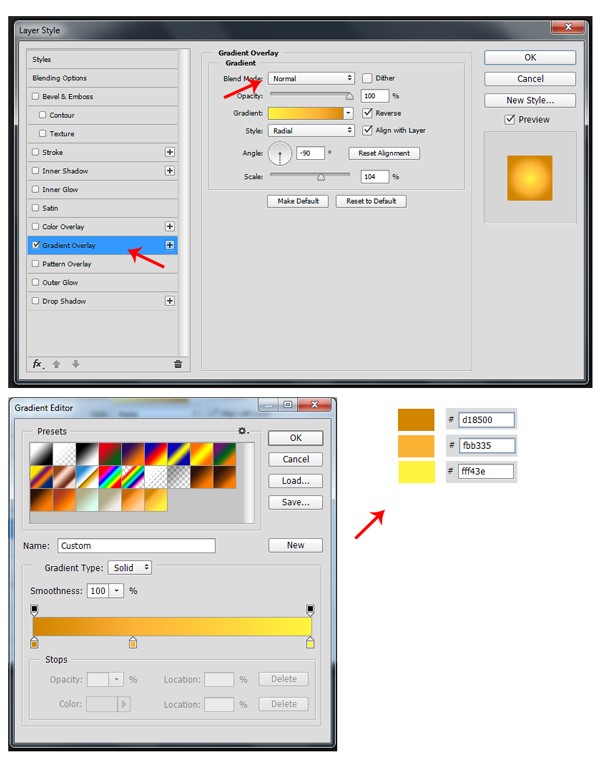
Task: Click the move effect down arrow icon
Action: [75, 364]
